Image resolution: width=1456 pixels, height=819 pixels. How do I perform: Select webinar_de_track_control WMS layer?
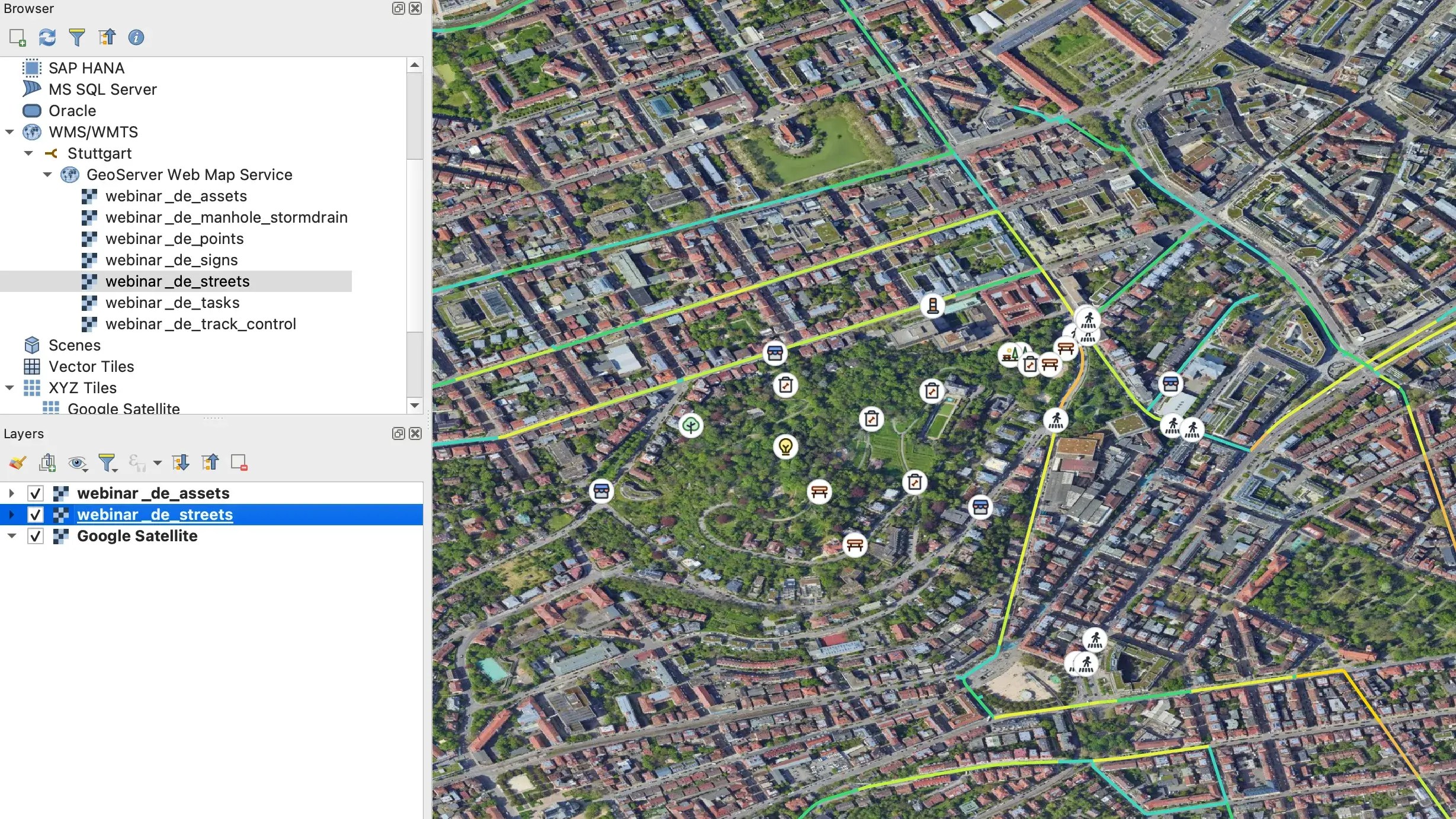click(200, 324)
